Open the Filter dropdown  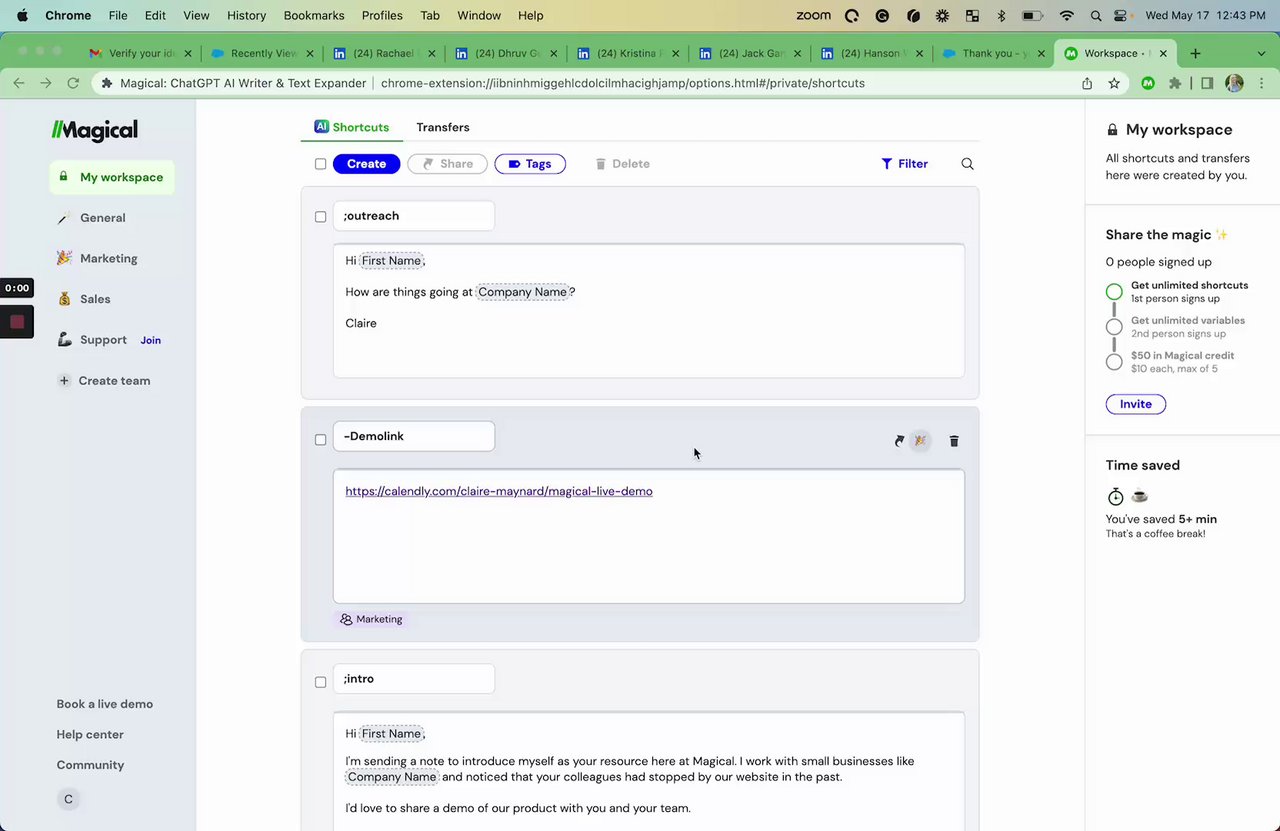tap(904, 164)
